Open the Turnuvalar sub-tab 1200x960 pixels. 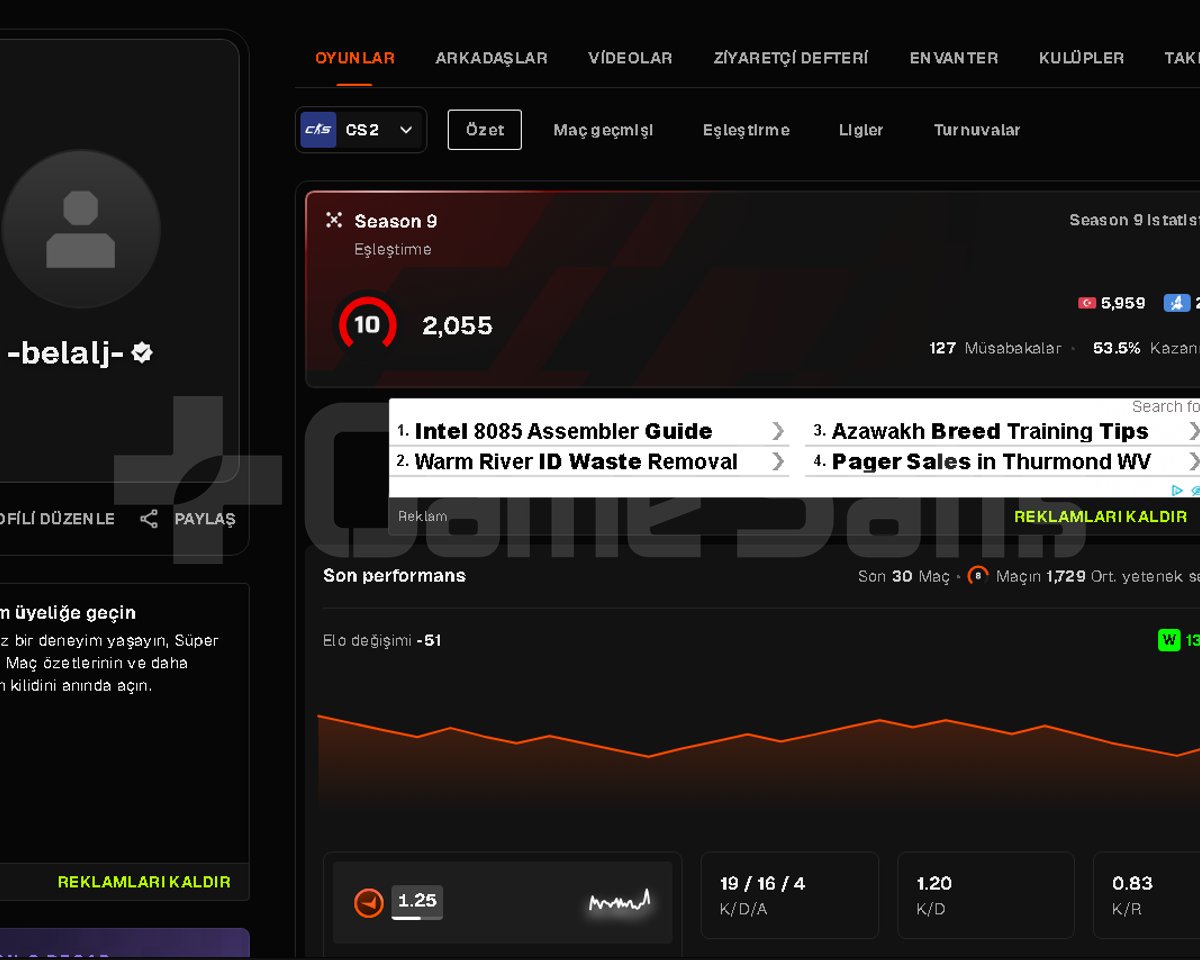(977, 130)
